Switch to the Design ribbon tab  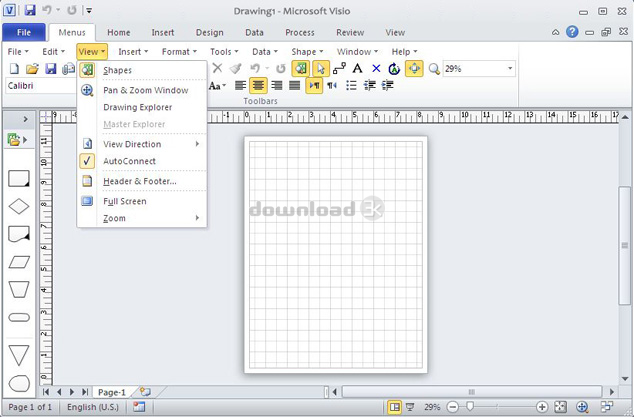[209, 32]
